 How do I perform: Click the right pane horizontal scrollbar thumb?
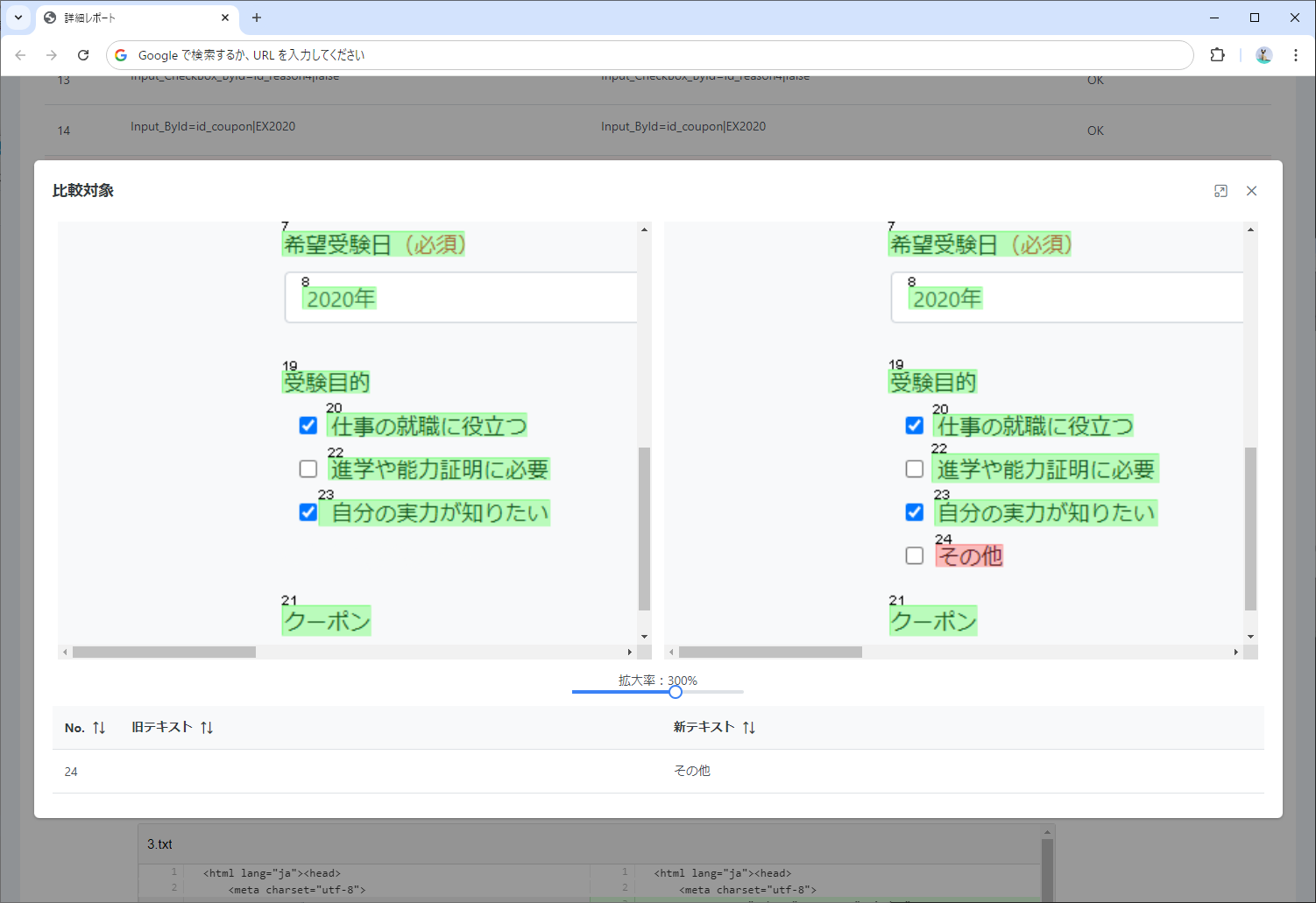point(770,653)
